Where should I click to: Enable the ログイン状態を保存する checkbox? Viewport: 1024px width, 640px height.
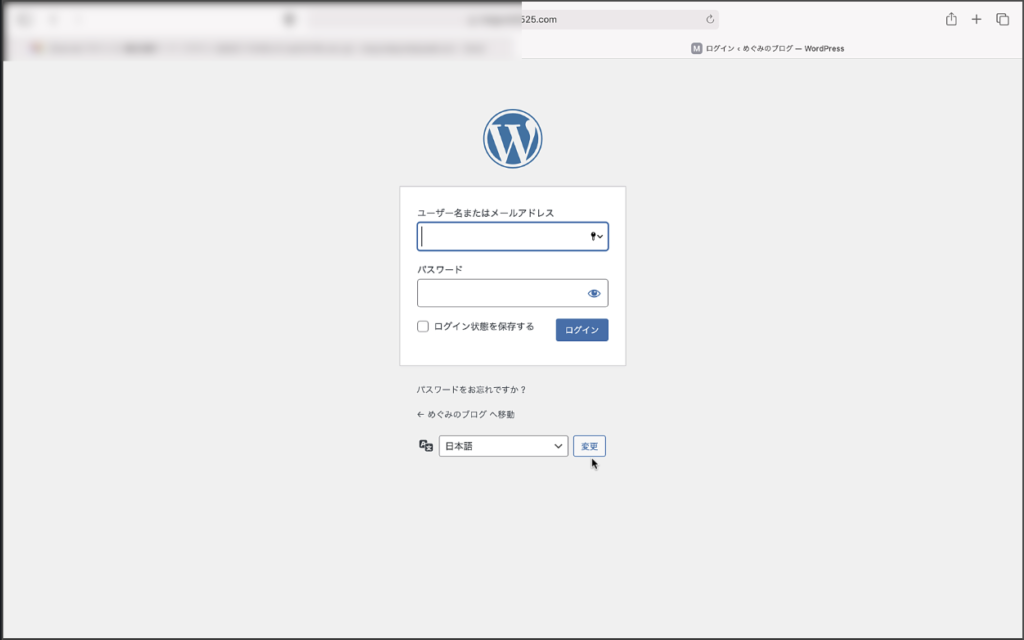pos(423,327)
